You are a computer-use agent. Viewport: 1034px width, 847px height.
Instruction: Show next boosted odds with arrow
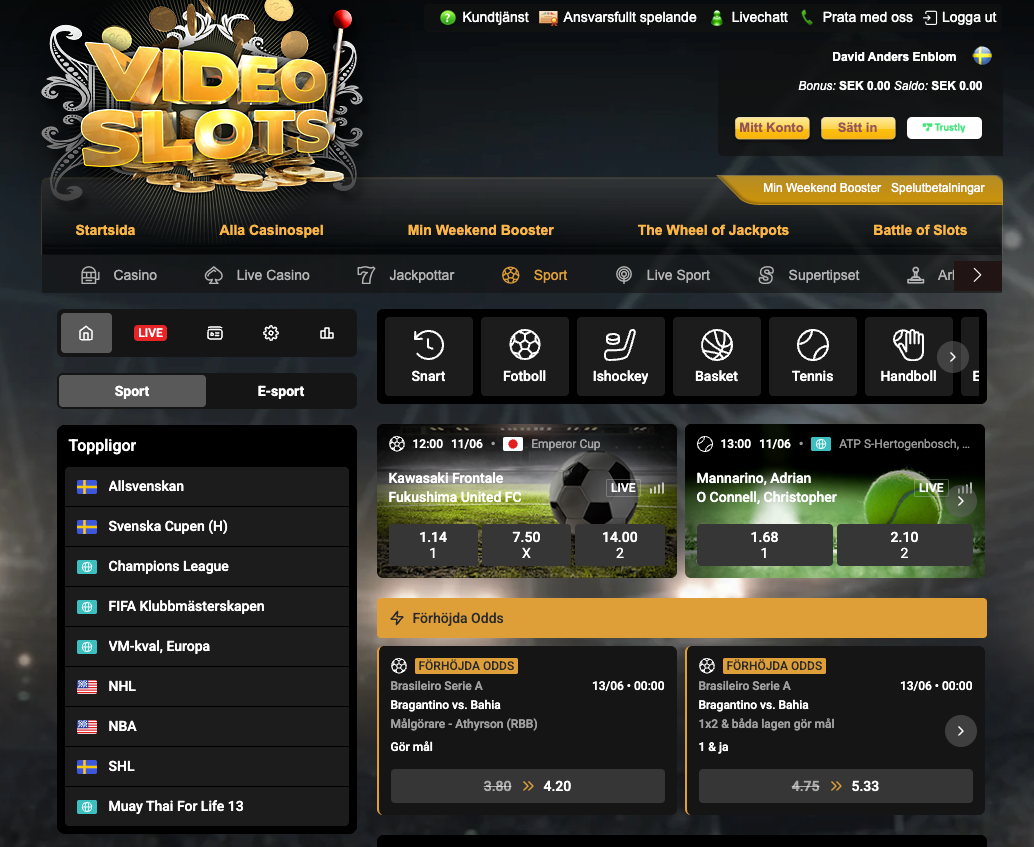(961, 731)
